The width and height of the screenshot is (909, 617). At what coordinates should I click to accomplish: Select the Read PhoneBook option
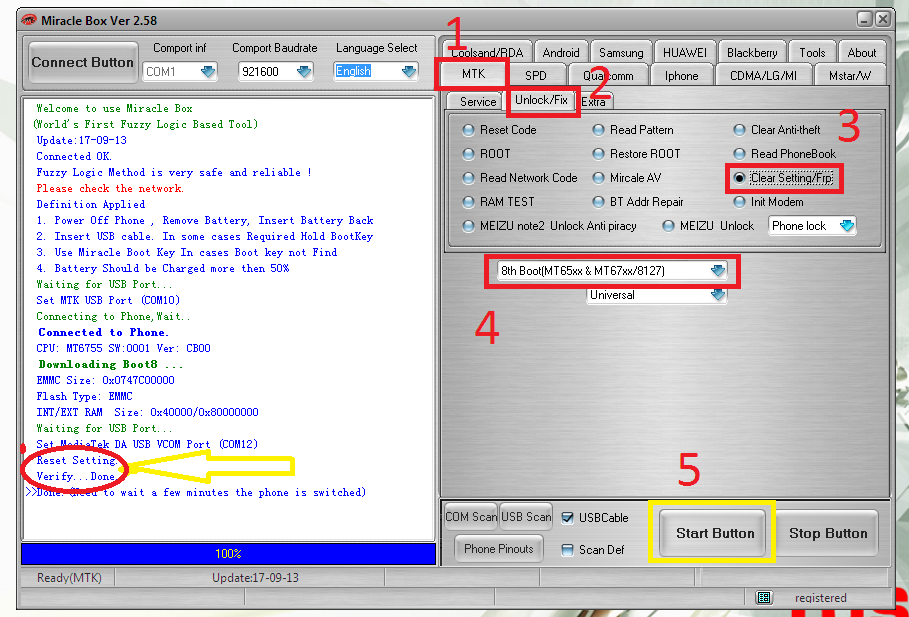coord(785,154)
